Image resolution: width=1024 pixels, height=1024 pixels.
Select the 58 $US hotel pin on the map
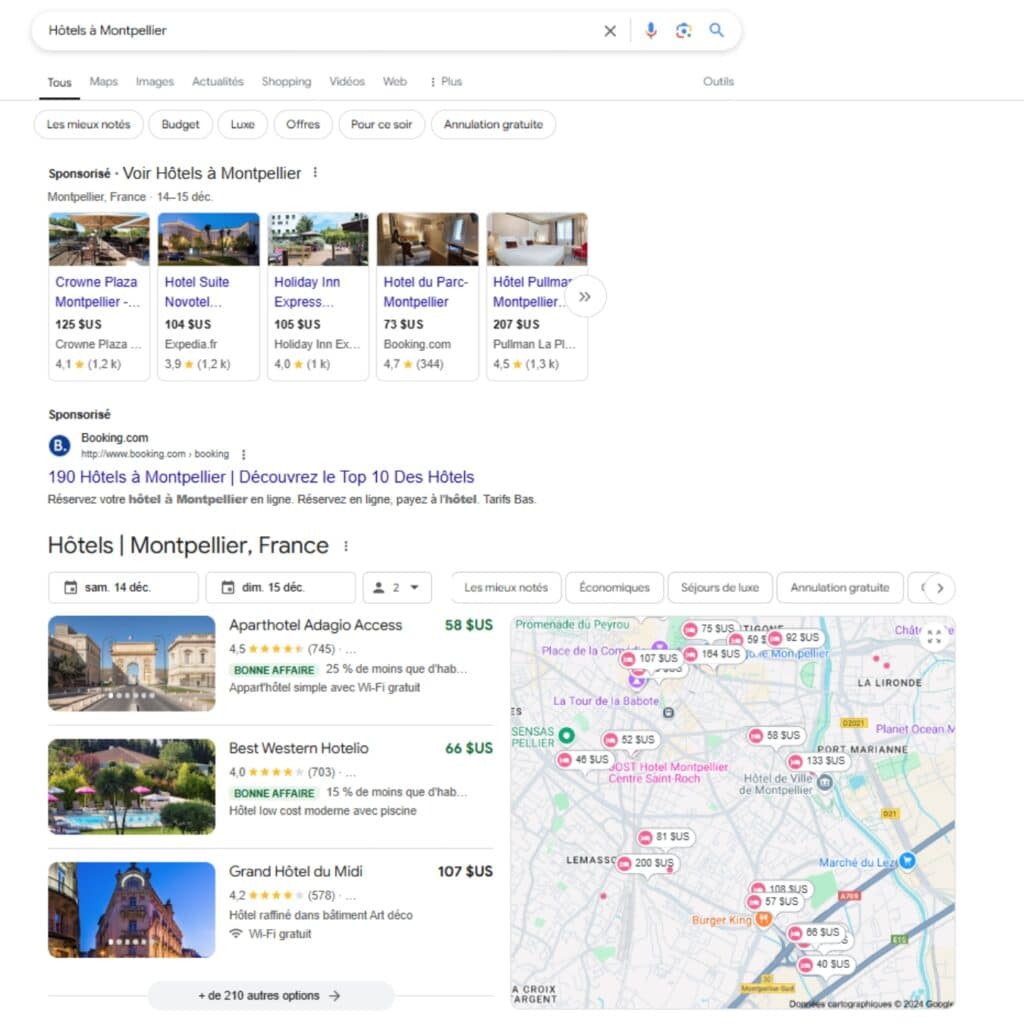(775, 735)
